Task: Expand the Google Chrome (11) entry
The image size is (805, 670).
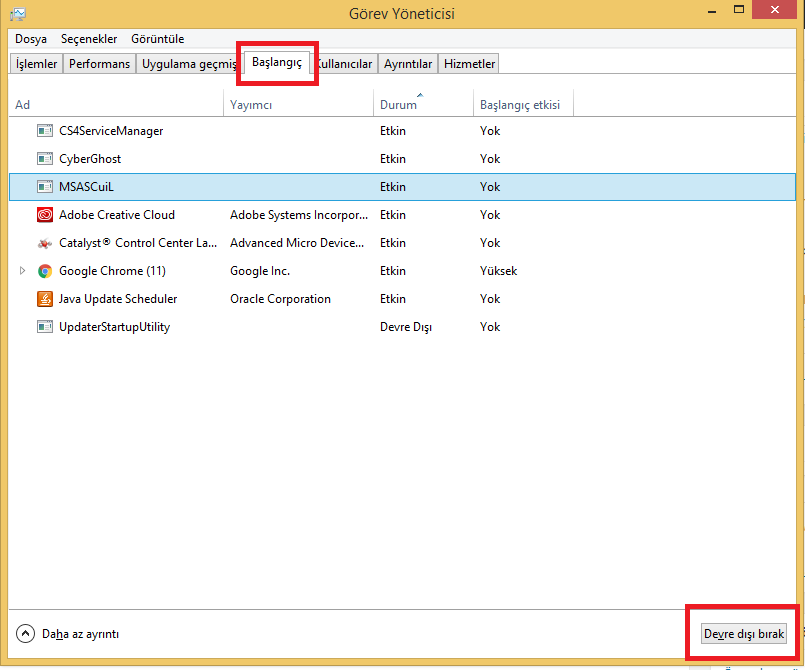Action: tap(22, 270)
